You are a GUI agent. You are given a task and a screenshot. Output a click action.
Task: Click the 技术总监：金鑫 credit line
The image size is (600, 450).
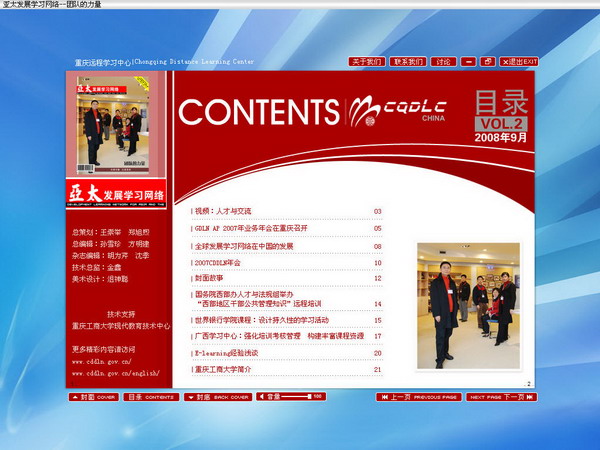pyautogui.click(x=96, y=267)
